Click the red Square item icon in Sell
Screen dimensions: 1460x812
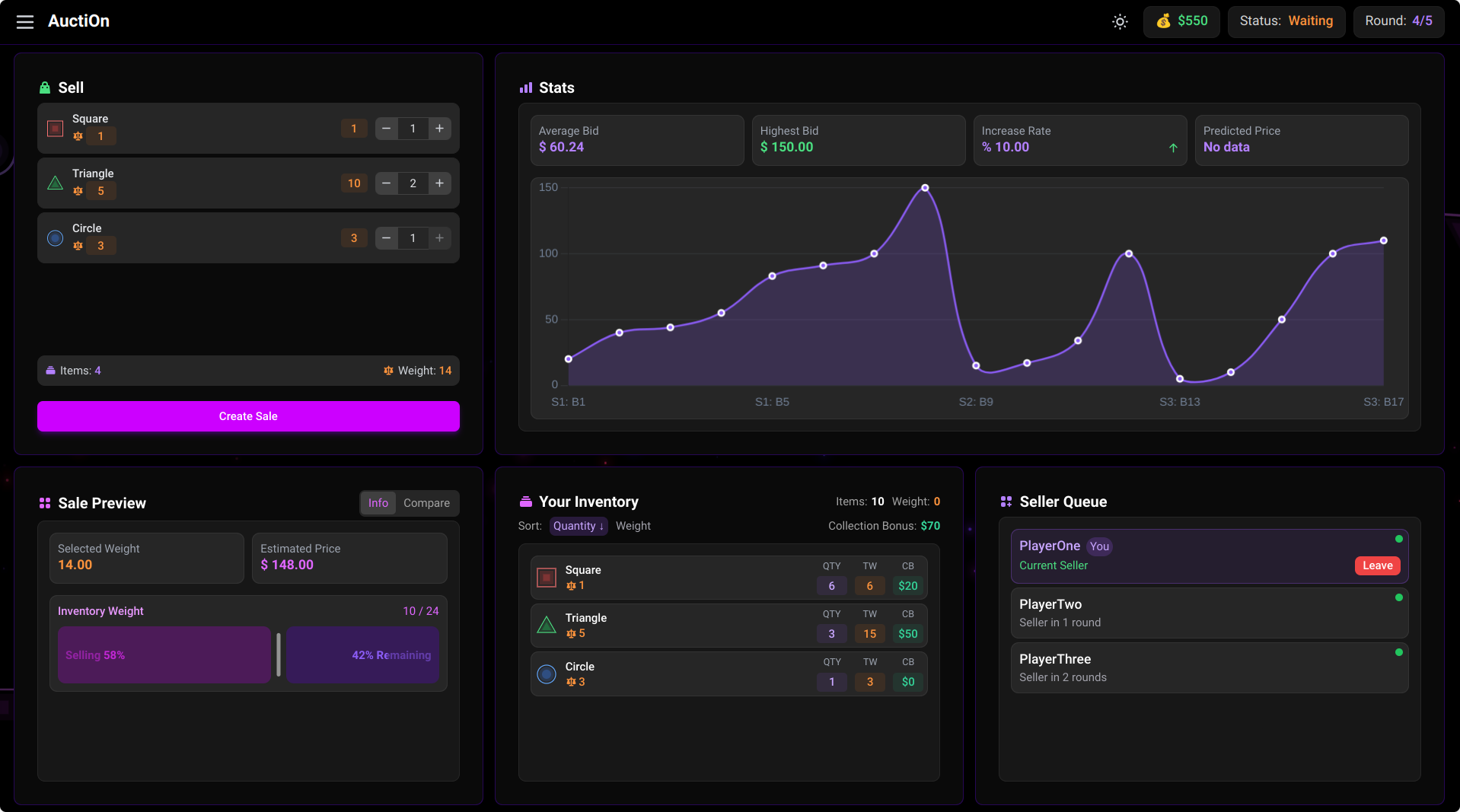coord(56,129)
